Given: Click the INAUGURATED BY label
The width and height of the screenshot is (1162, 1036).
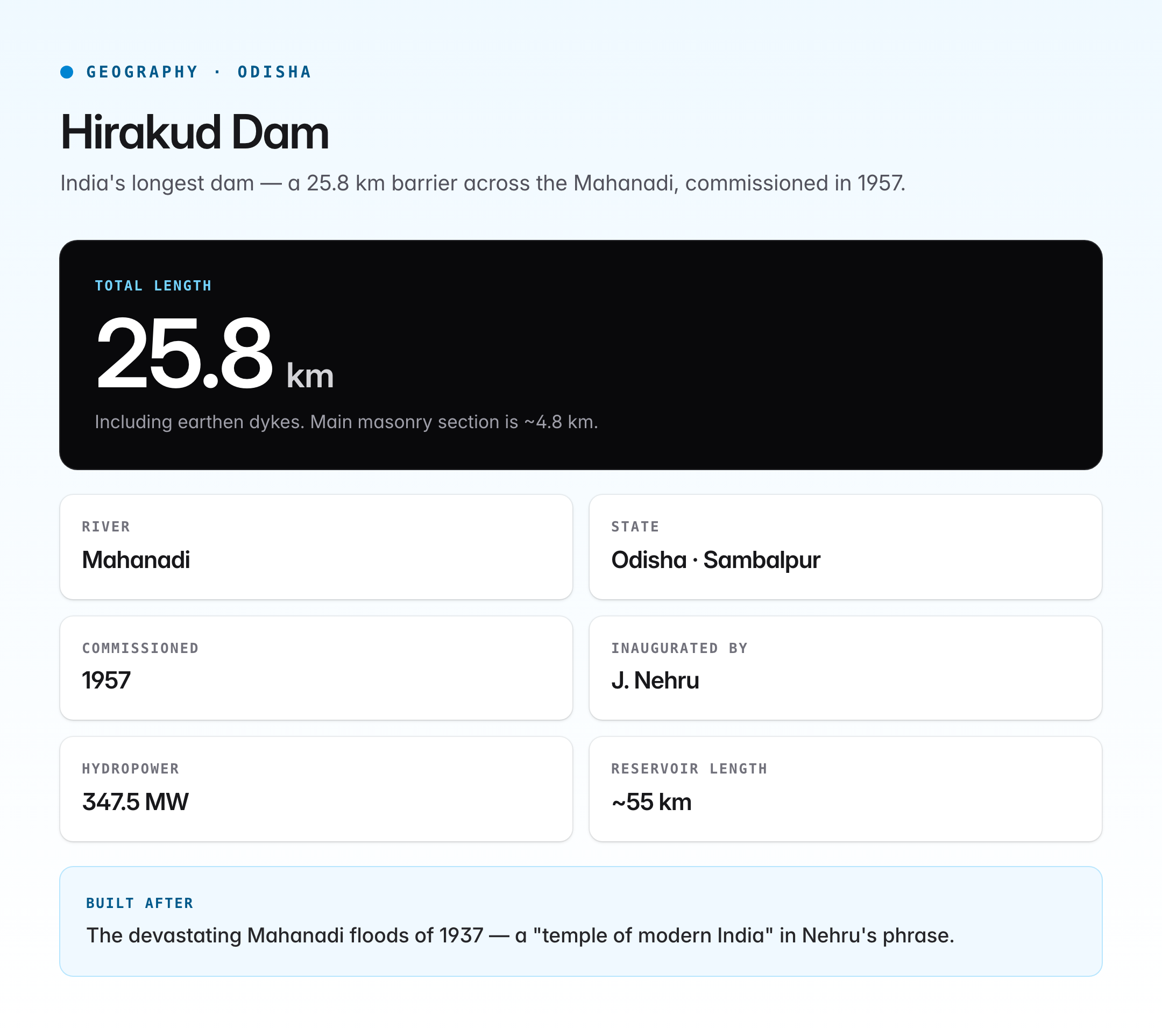Looking at the screenshot, I should tap(679, 648).
